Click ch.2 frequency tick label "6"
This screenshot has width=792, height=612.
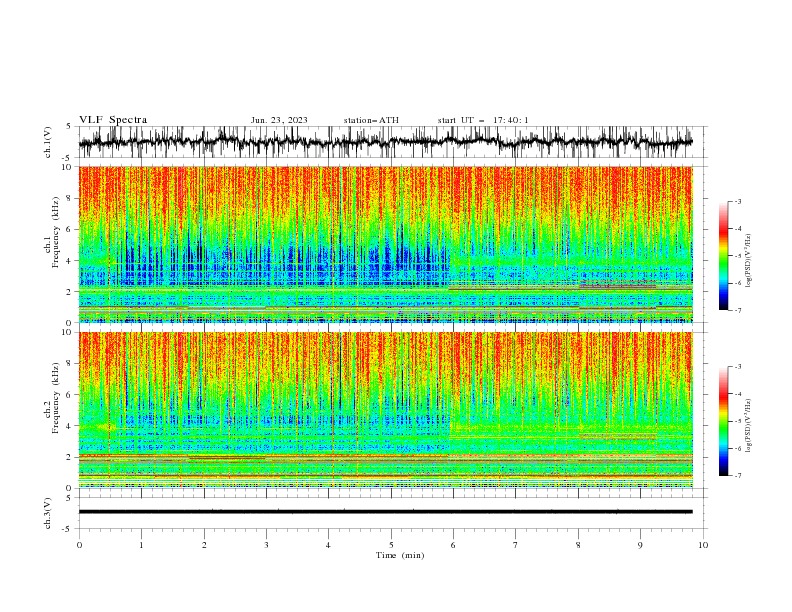point(70,395)
